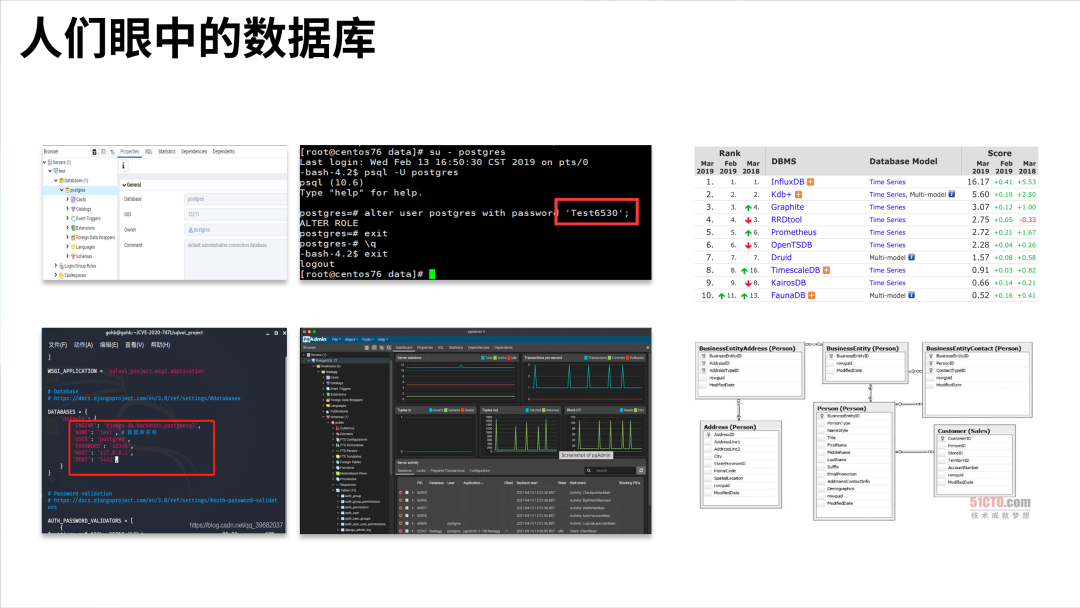Click the blue info icon in Kdb+ row
Screen dimensions: 1080x608
coord(952,194)
